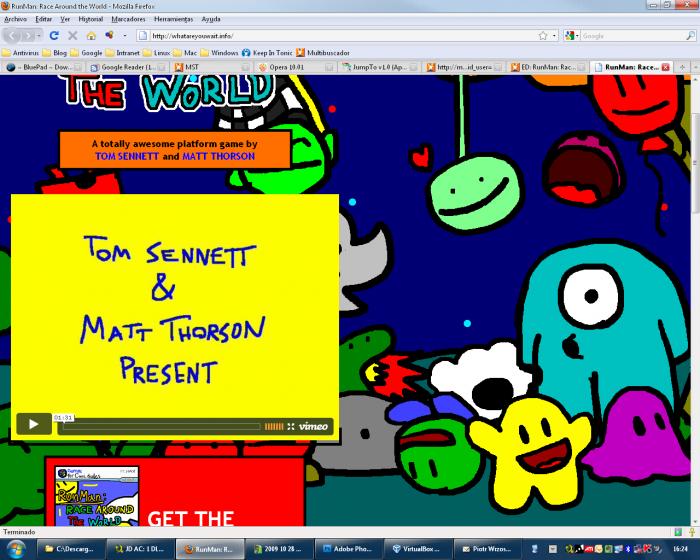The image size is (700, 560).
Task: Click the green status bar add-on icon
Action: [679, 532]
